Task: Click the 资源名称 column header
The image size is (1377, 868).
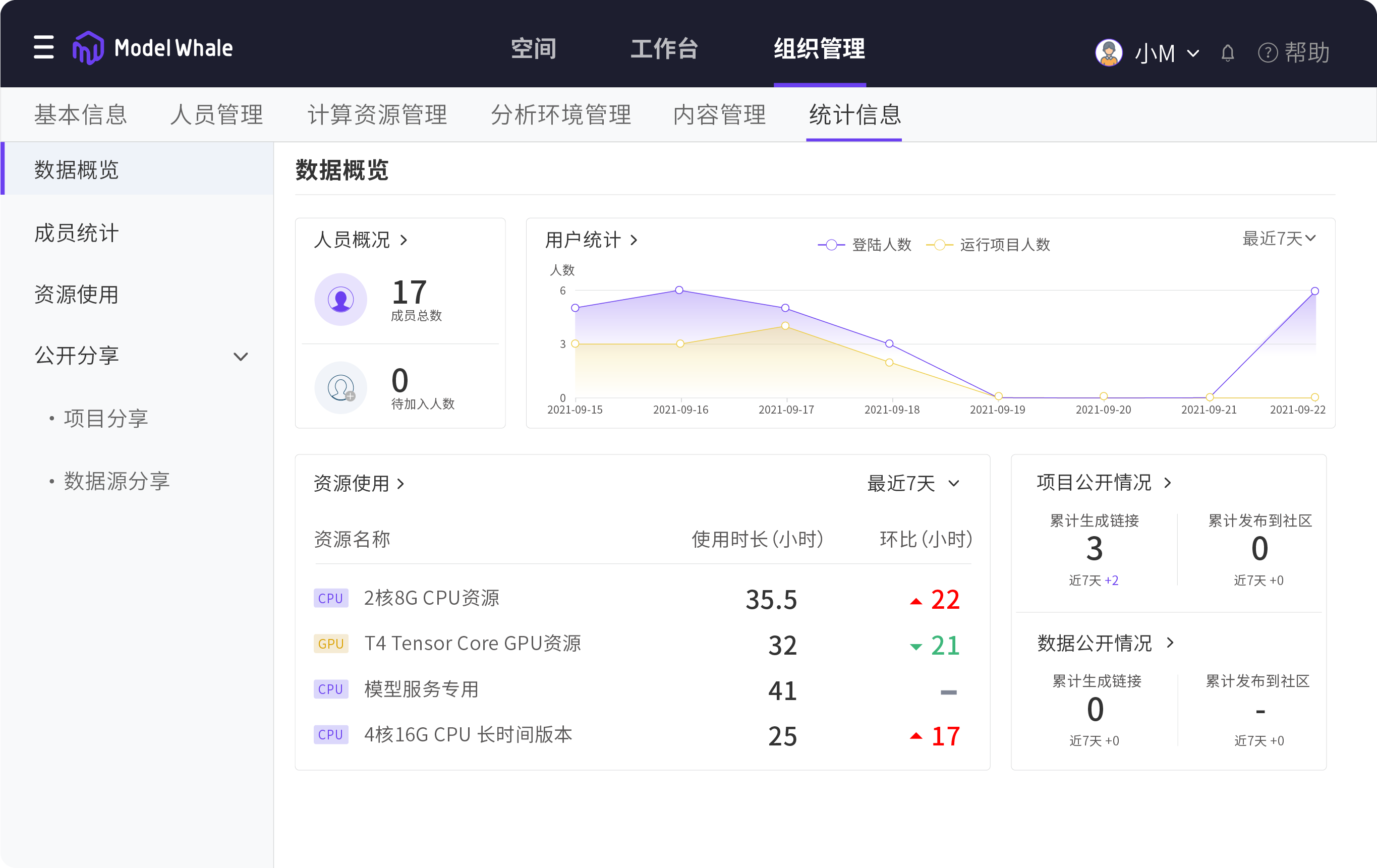Action: click(x=352, y=539)
